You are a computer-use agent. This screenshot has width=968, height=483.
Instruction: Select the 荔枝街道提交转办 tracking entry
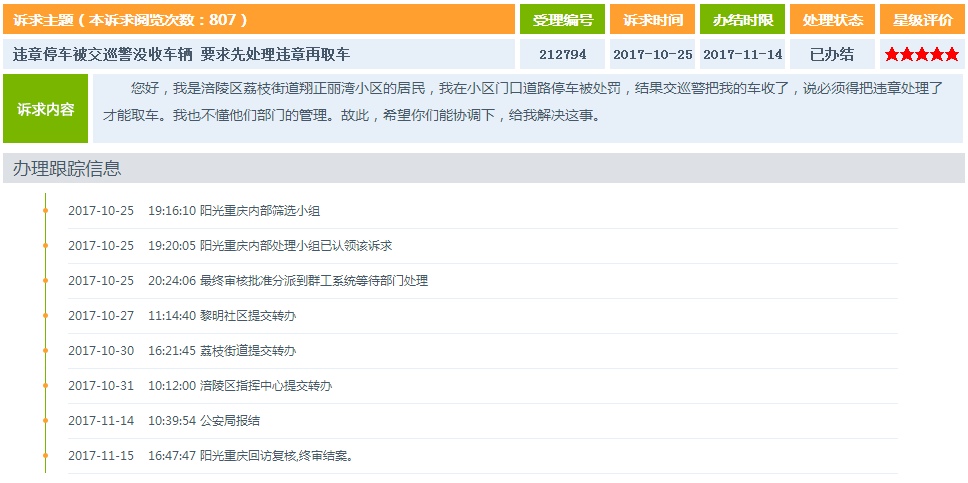(248, 351)
